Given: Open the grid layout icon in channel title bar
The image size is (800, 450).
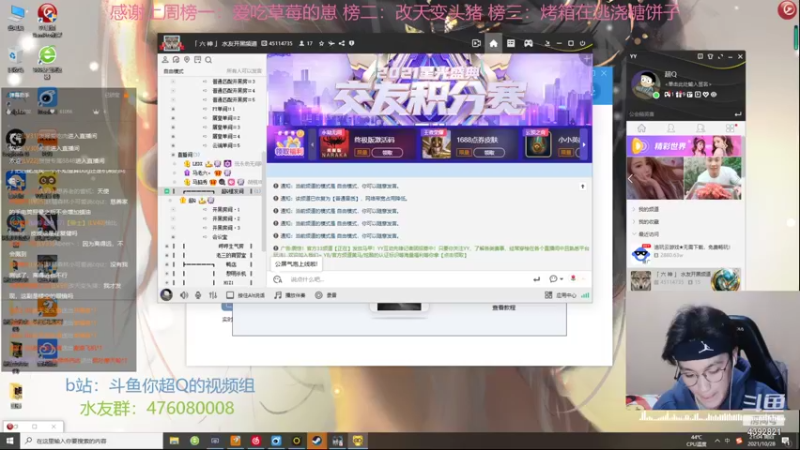Looking at the screenshot, I should click(511, 43).
